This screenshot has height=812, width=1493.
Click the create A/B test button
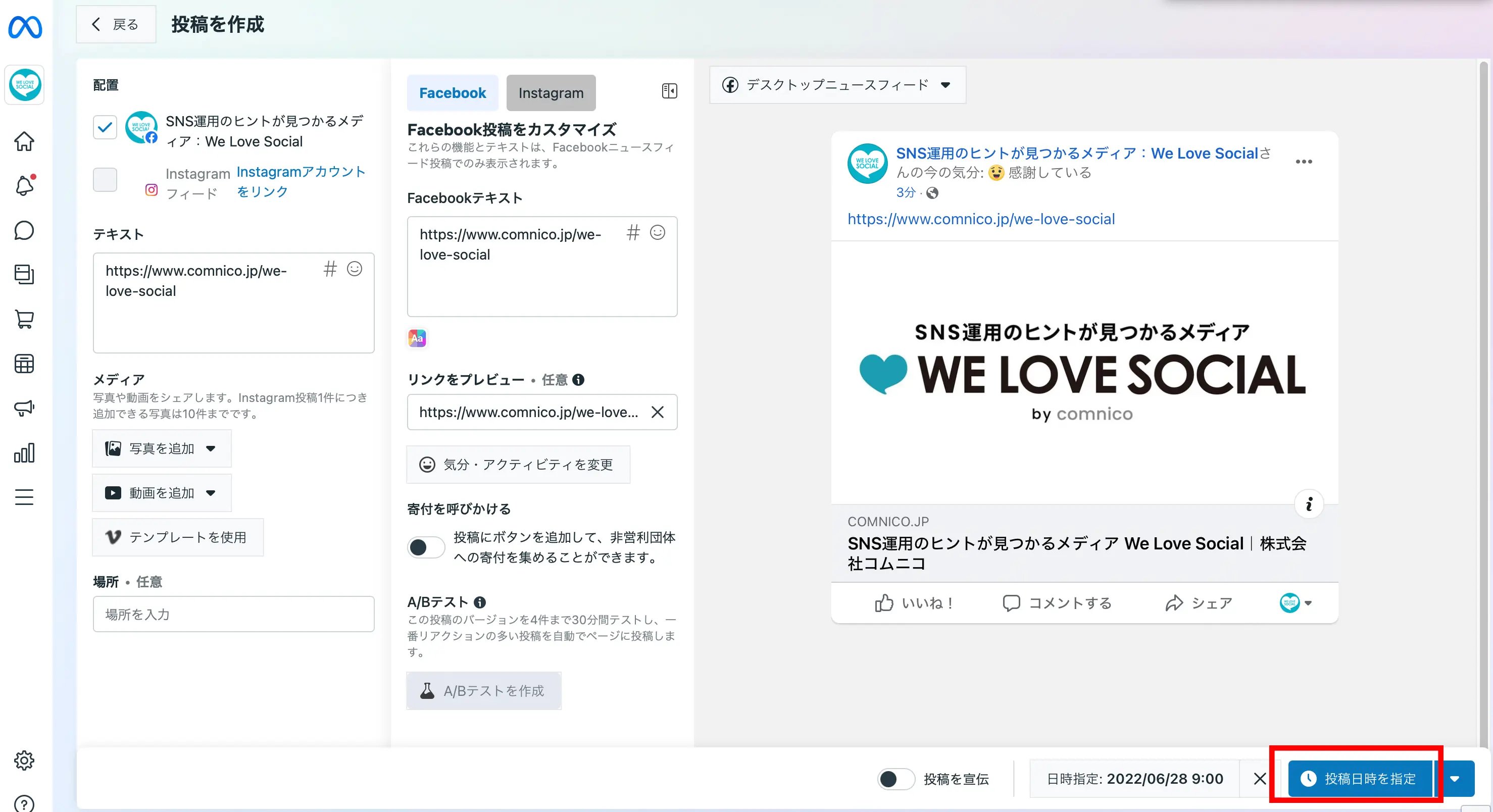(x=484, y=690)
